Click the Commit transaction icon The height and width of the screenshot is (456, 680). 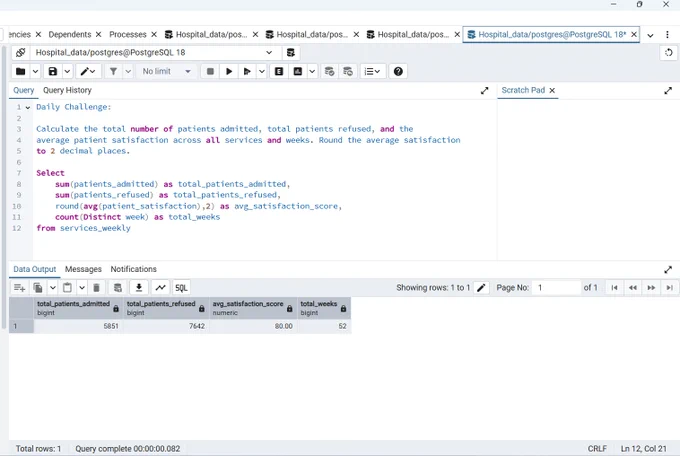click(330, 71)
